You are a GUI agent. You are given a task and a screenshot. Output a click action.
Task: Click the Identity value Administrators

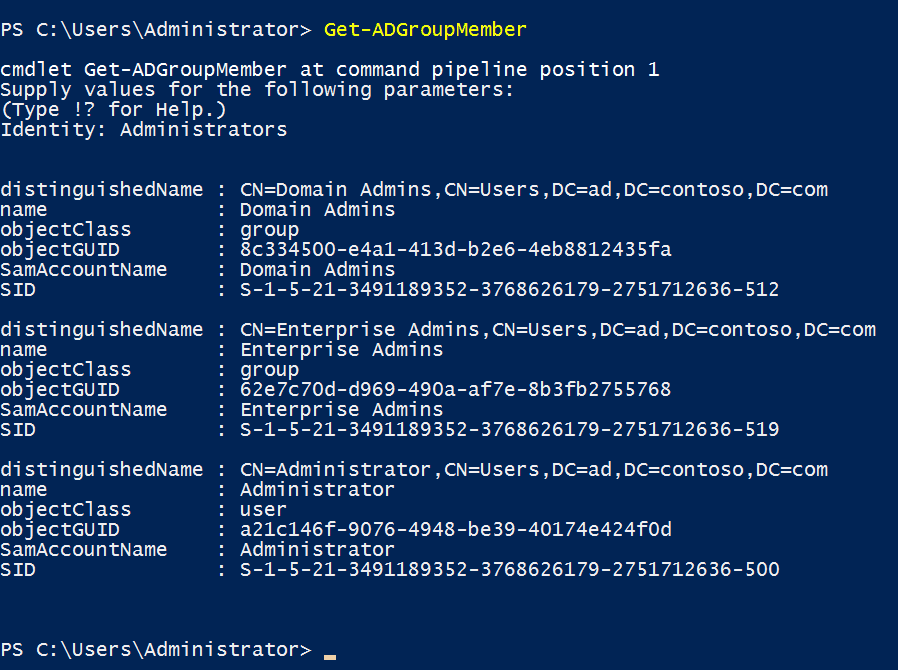pyautogui.click(x=203, y=129)
